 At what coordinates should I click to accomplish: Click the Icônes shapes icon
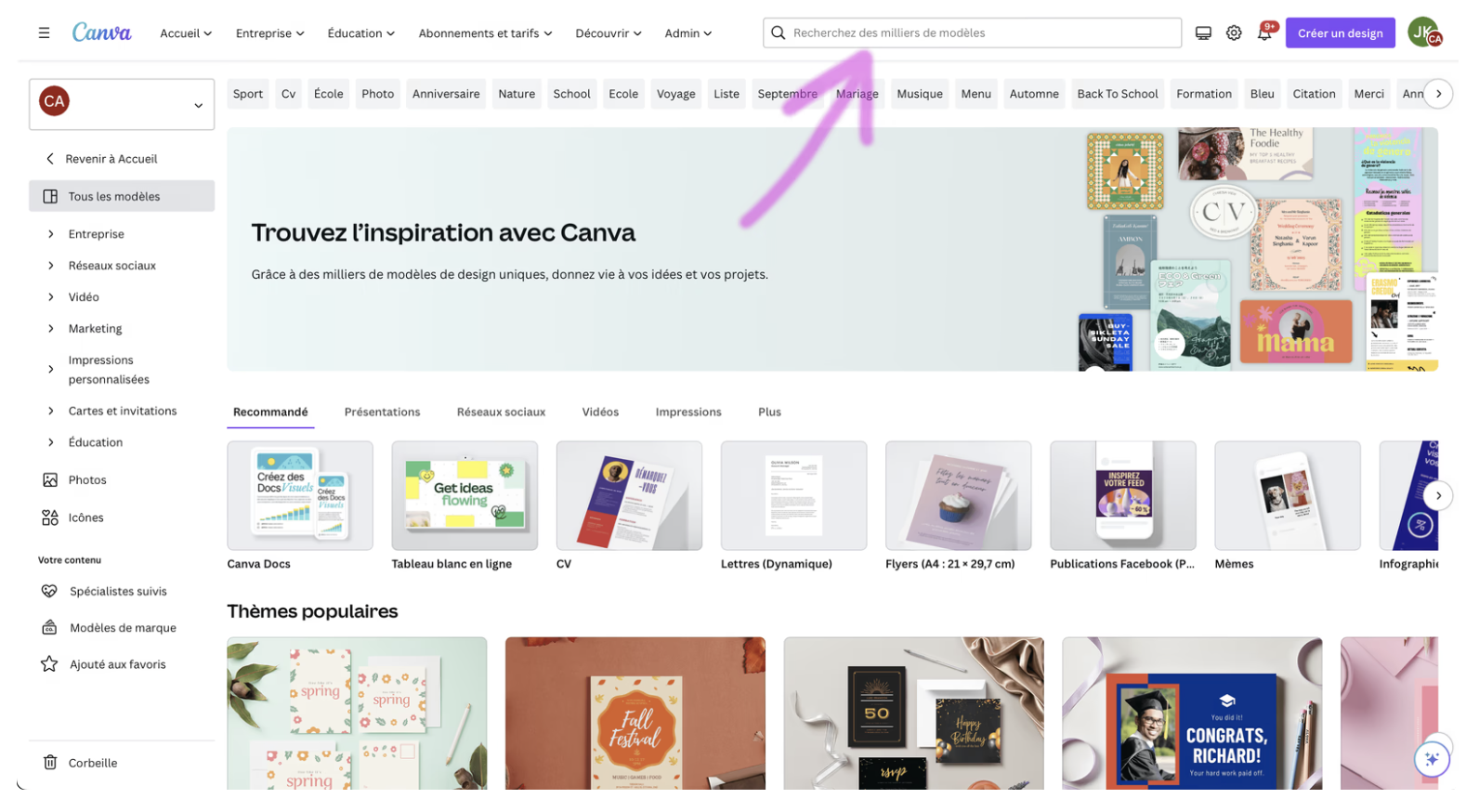[50, 517]
